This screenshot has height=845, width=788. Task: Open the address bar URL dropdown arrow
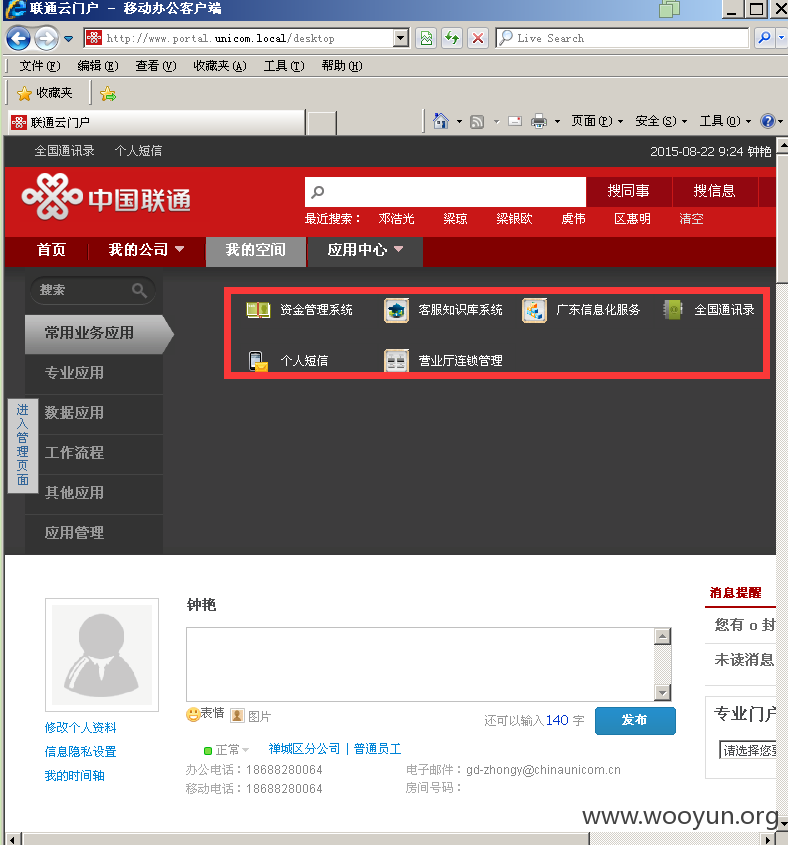tap(400, 38)
